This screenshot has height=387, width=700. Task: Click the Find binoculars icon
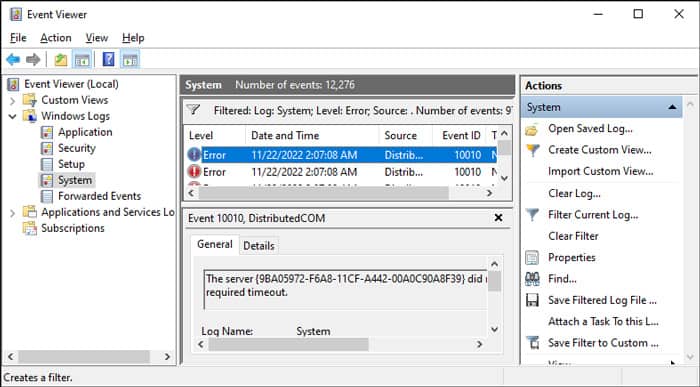(532, 279)
